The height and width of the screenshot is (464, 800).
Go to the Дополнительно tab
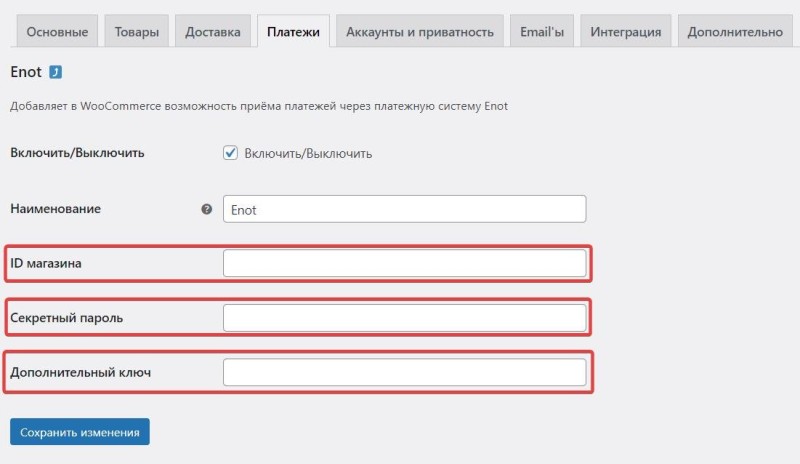coord(735,32)
